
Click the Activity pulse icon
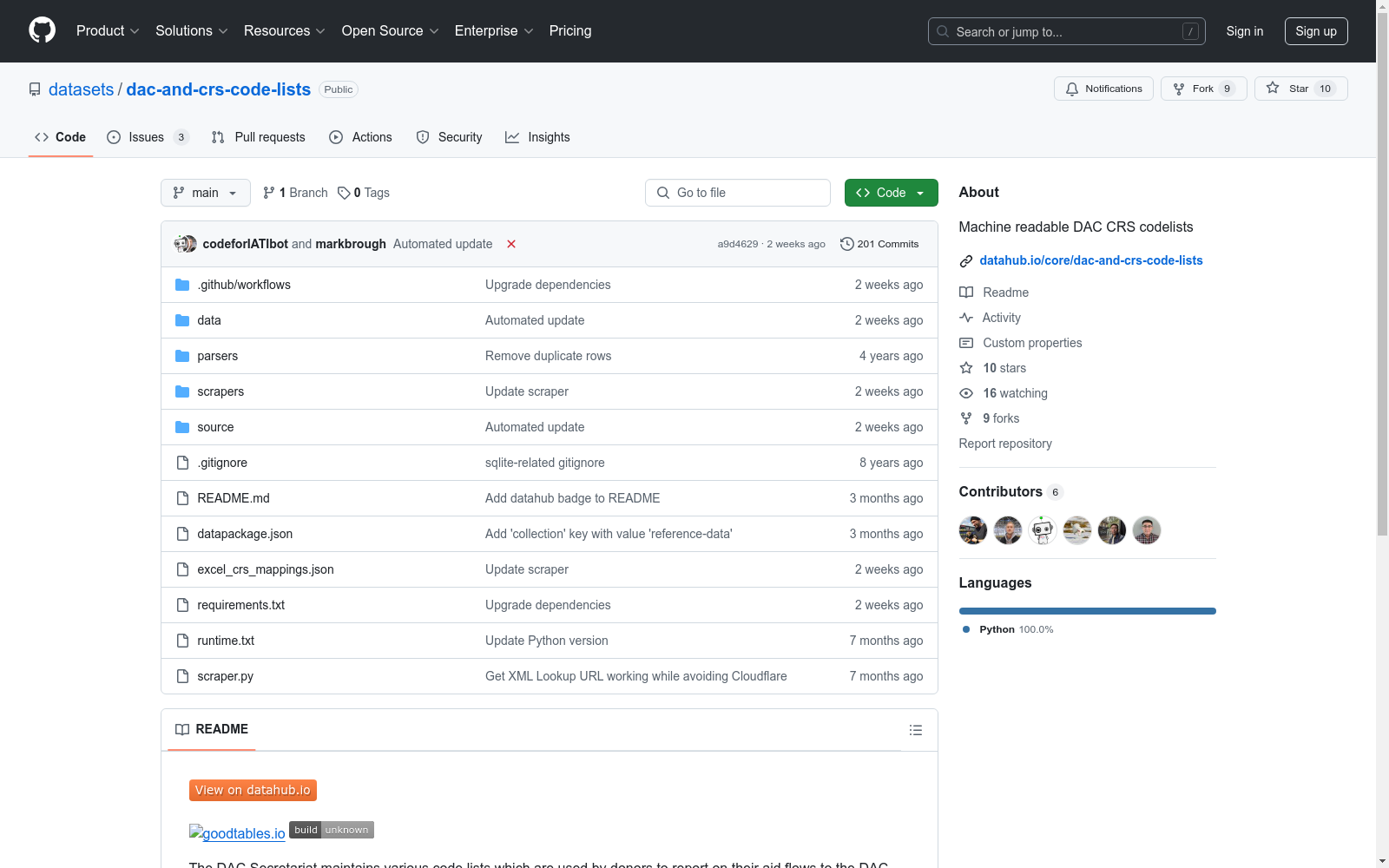click(x=966, y=318)
